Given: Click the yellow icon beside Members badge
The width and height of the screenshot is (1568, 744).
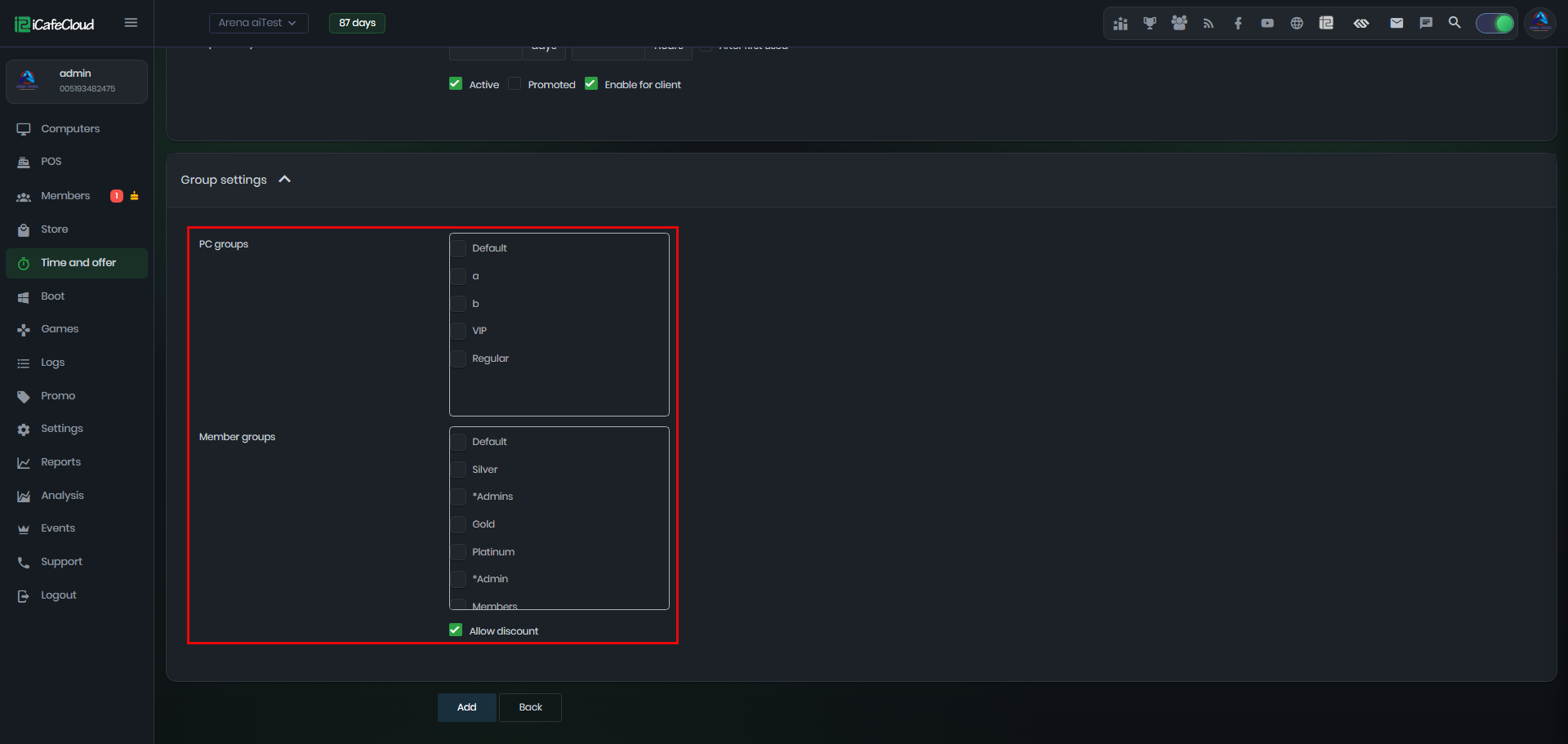Looking at the screenshot, I should point(135,196).
